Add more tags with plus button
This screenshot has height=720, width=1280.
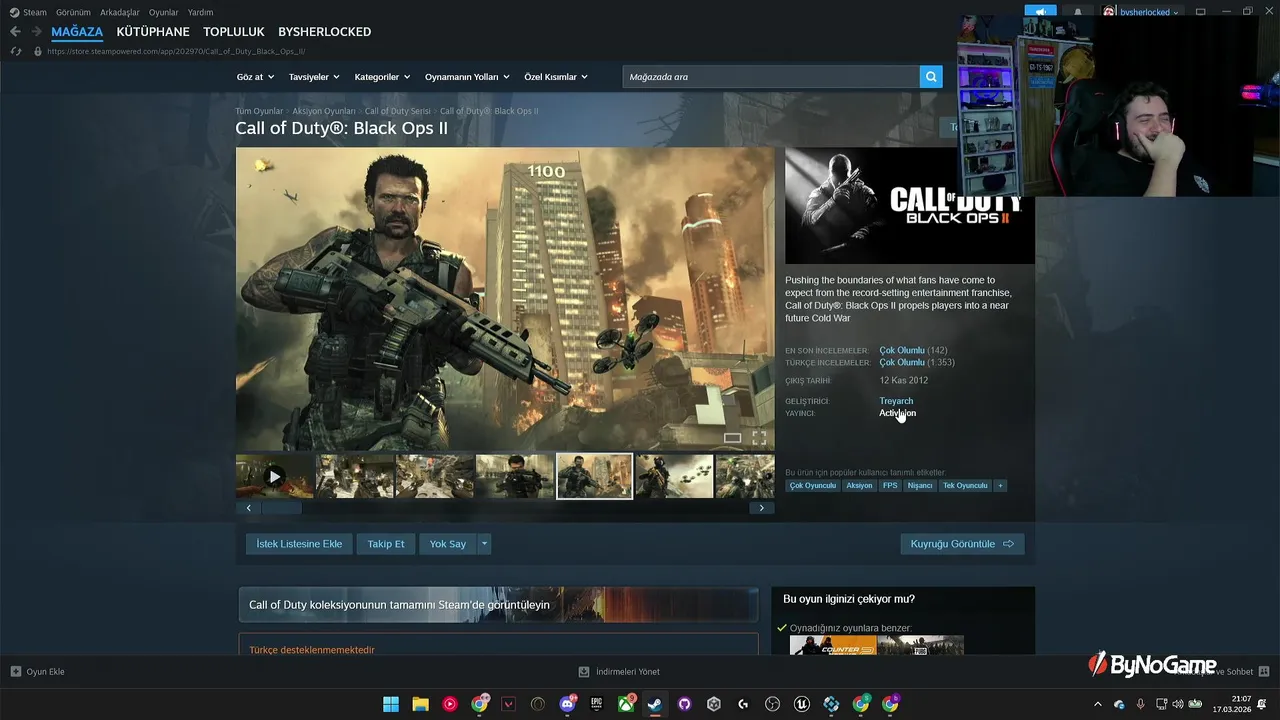coord(1000,486)
